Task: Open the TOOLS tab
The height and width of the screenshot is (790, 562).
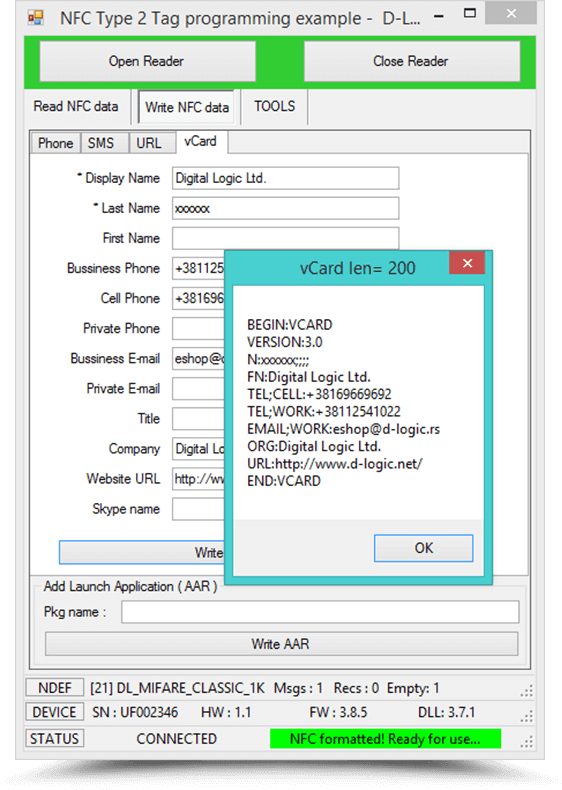Action: pyautogui.click(x=274, y=106)
